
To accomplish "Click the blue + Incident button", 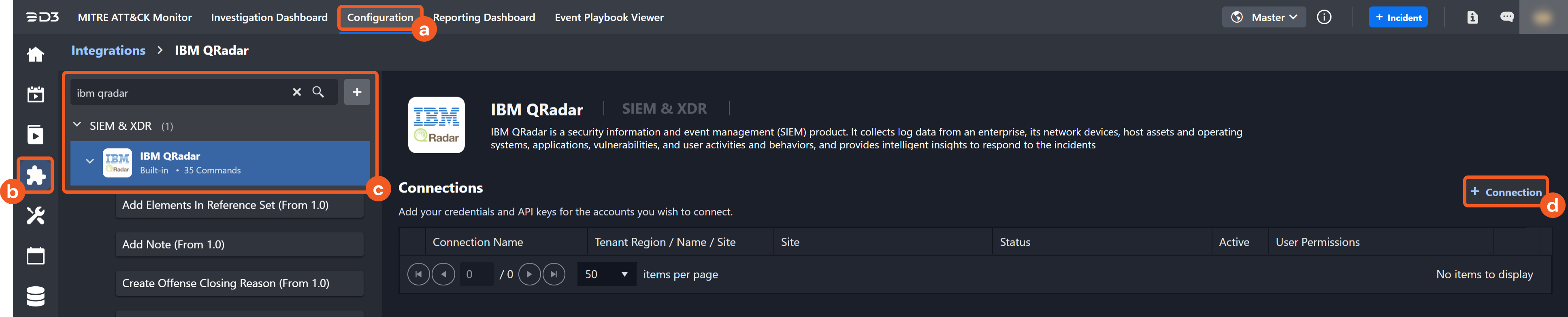I will click(1398, 17).
